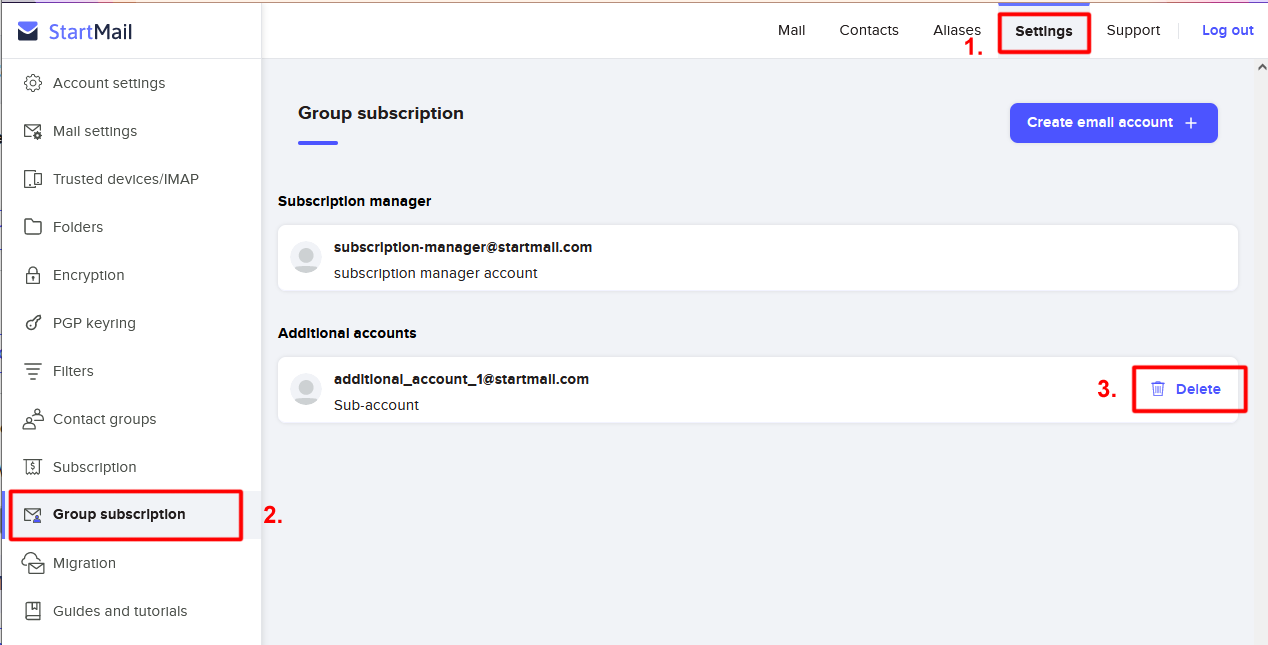Viewport: 1268px width, 645px height.
Task: Click the Subscription receipt icon
Action: [x=33, y=467]
